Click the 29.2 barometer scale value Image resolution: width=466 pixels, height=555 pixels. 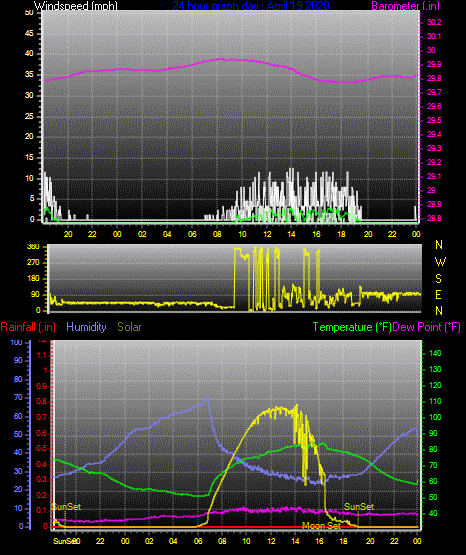pyautogui.click(x=434, y=162)
